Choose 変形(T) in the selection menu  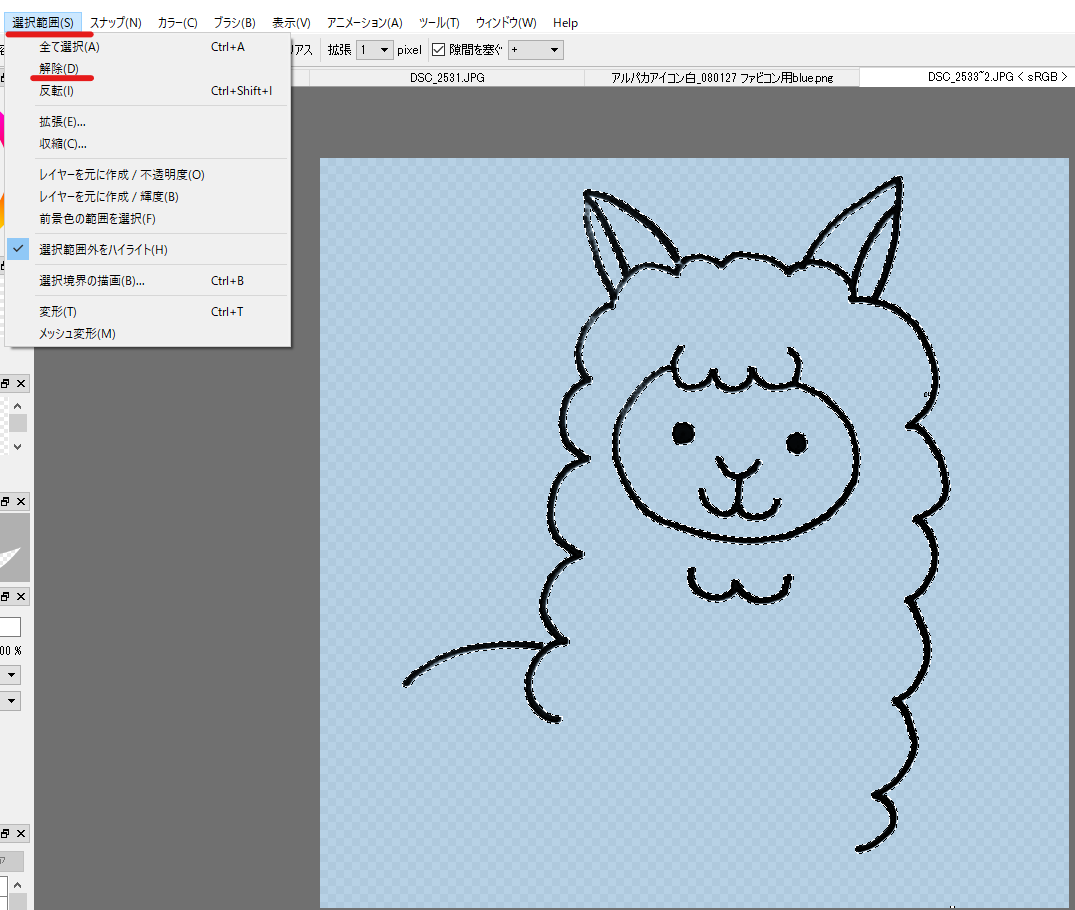148,311
